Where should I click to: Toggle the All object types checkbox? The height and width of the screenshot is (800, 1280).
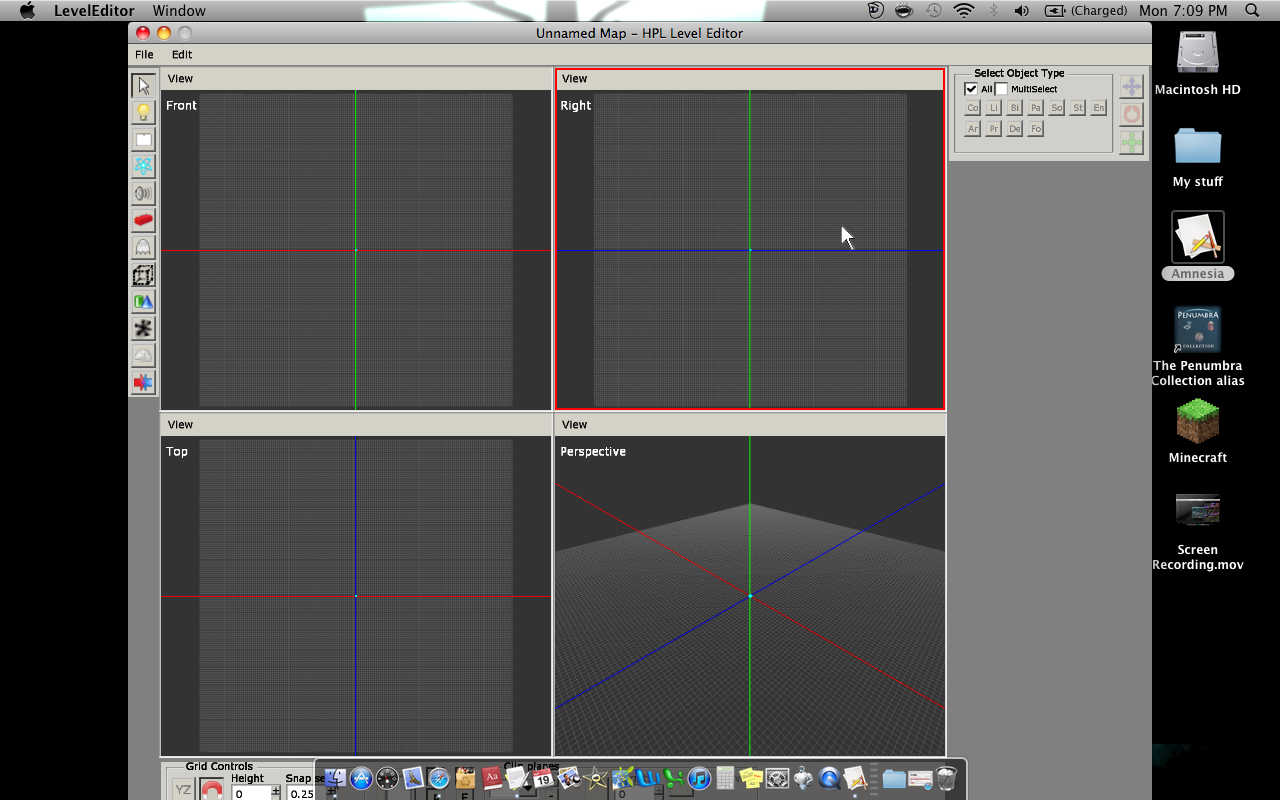click(x=971, y=89)
